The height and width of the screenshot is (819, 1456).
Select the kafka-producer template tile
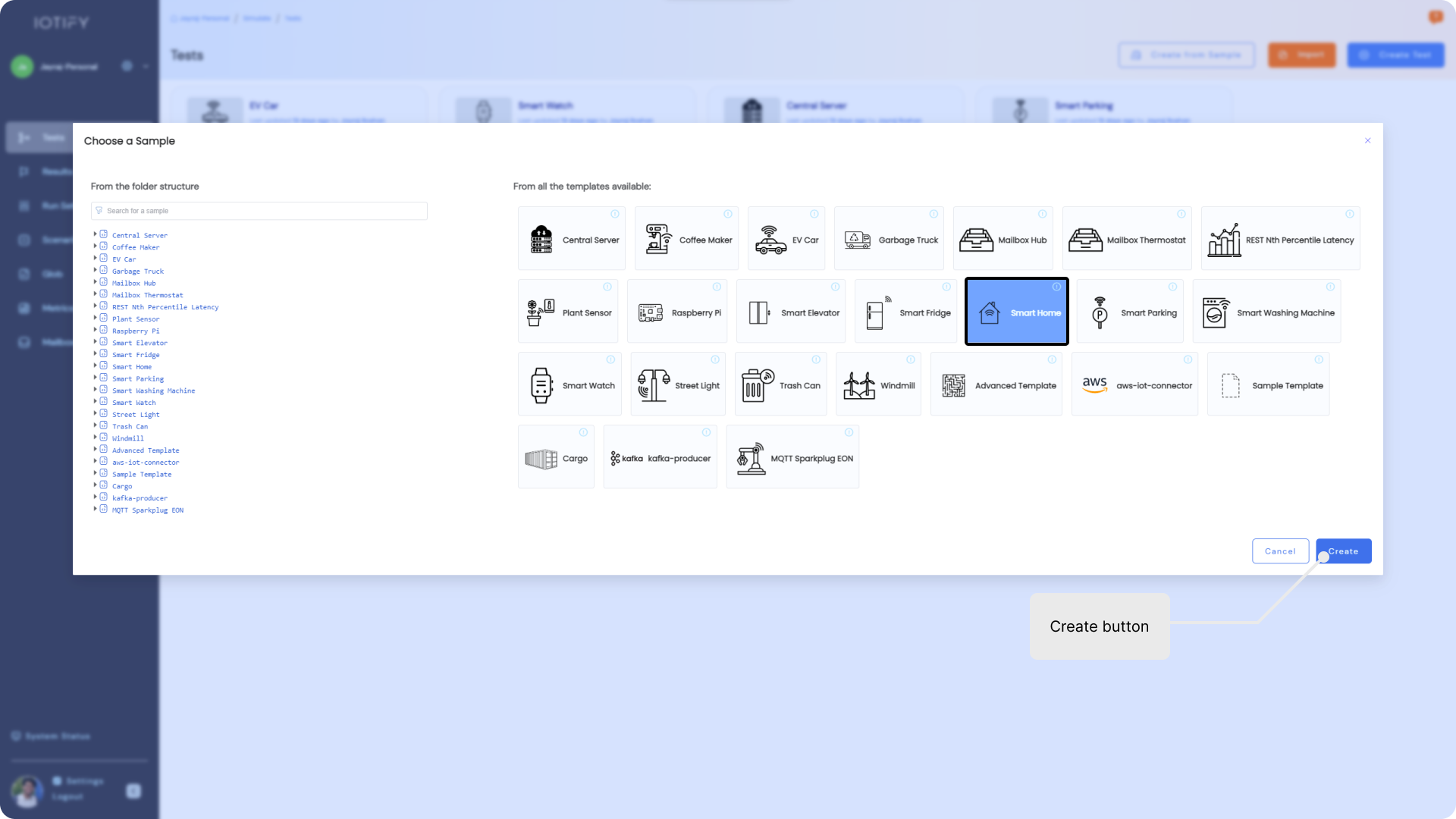tap(660, 457)
